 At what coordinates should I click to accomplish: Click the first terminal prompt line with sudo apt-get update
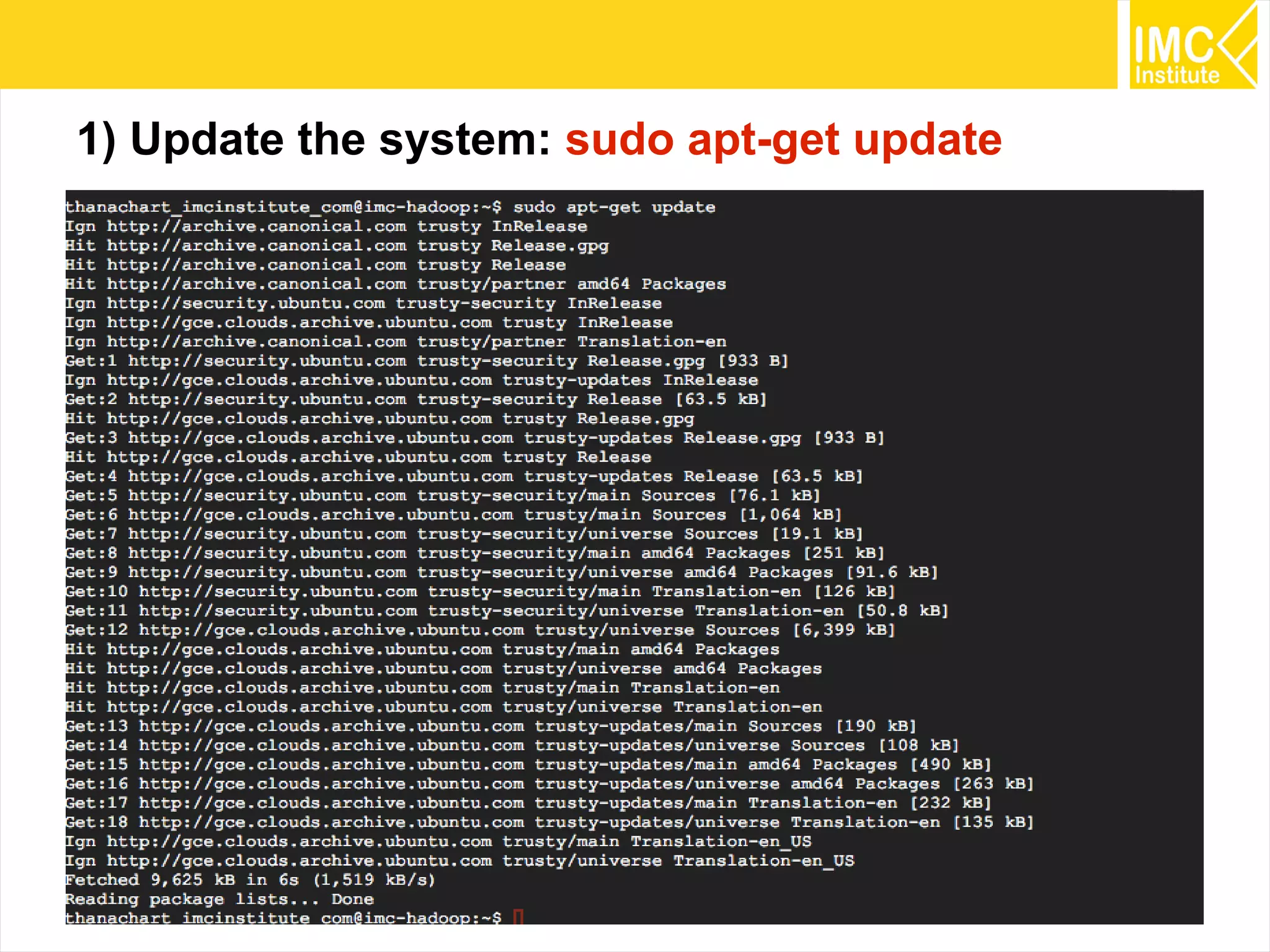390,207
